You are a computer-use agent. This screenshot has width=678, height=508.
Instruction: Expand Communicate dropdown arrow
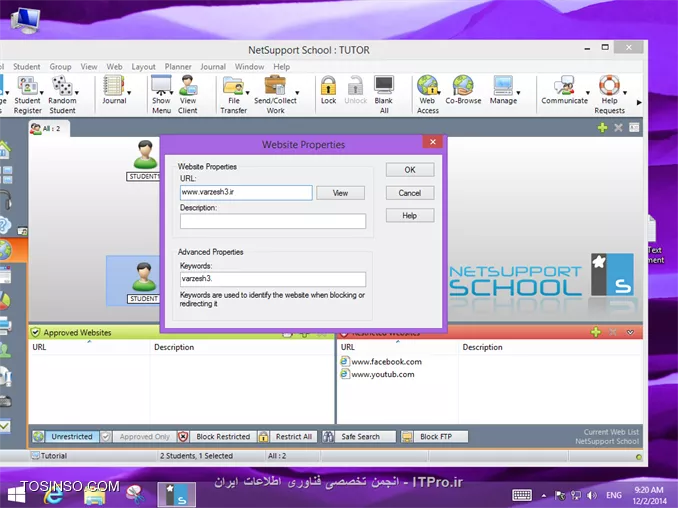pyautogui.click(x=588, y=93)
